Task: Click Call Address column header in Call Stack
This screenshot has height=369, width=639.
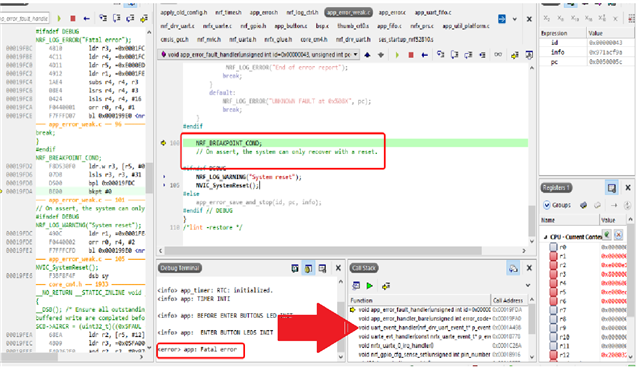Action: point(509,301)
